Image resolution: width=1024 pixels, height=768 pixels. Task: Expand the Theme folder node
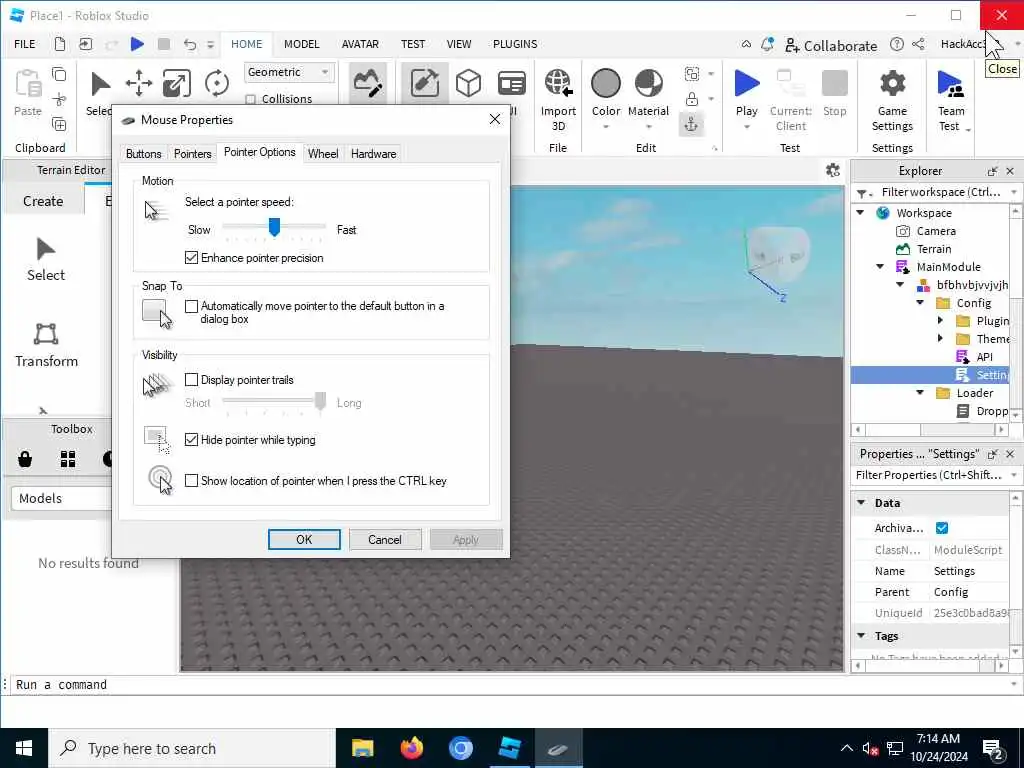tap(940, 338)
